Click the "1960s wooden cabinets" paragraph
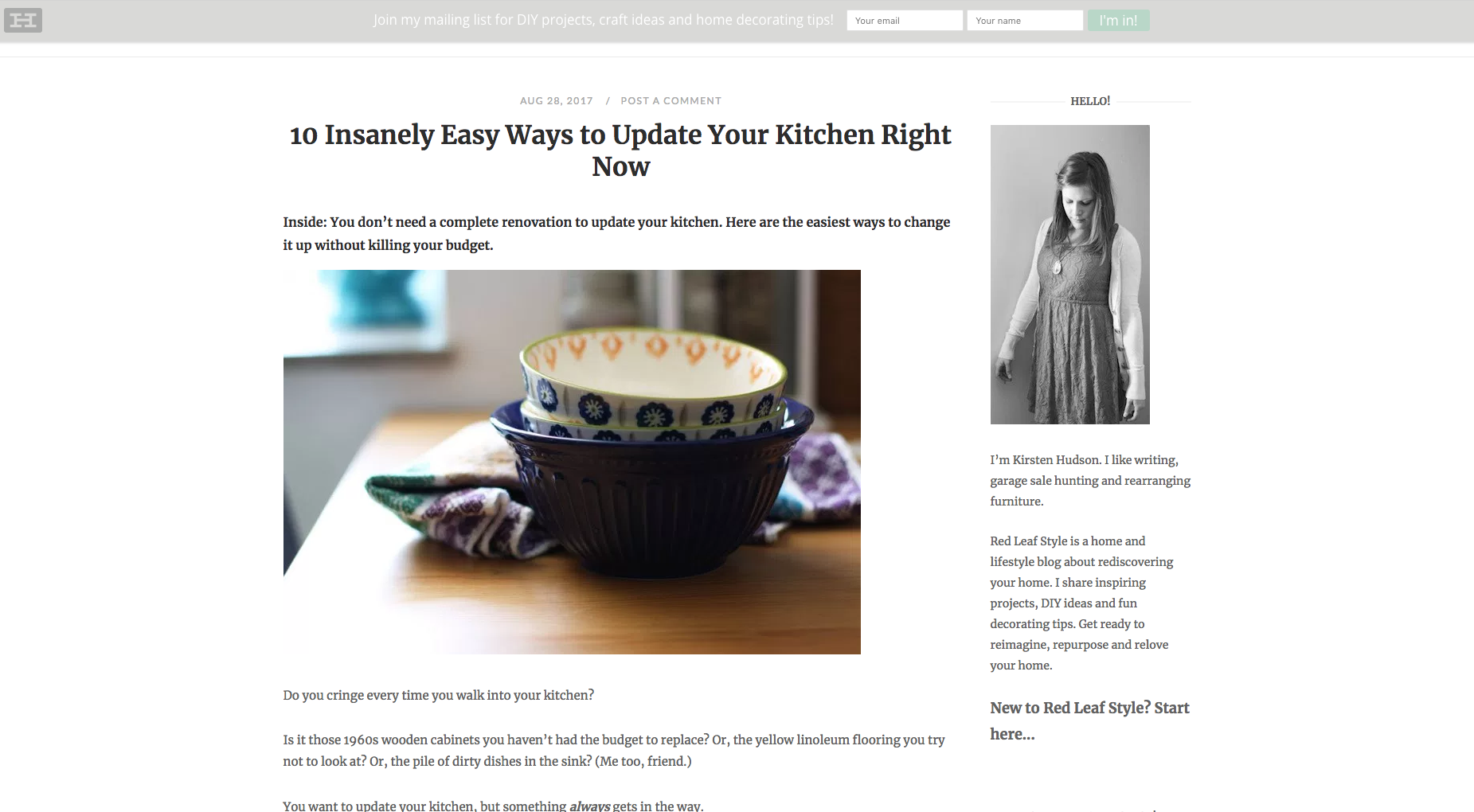 [x=614, y=751]
